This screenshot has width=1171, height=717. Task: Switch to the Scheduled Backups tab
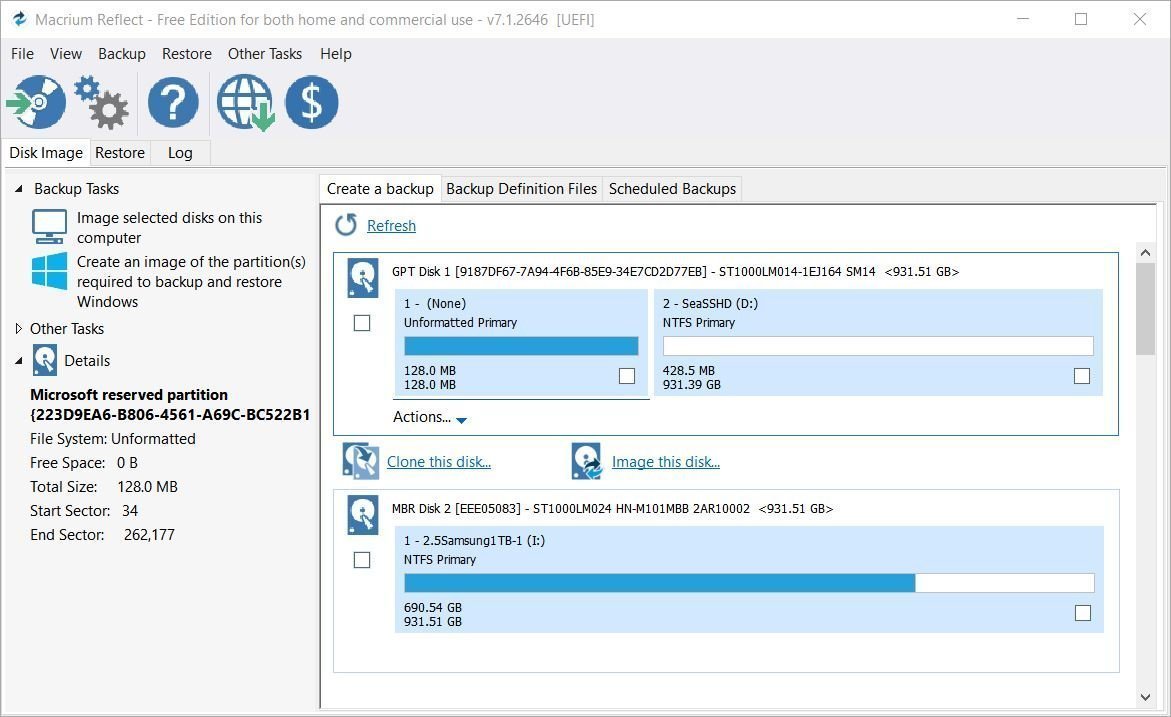pos(672,188)
